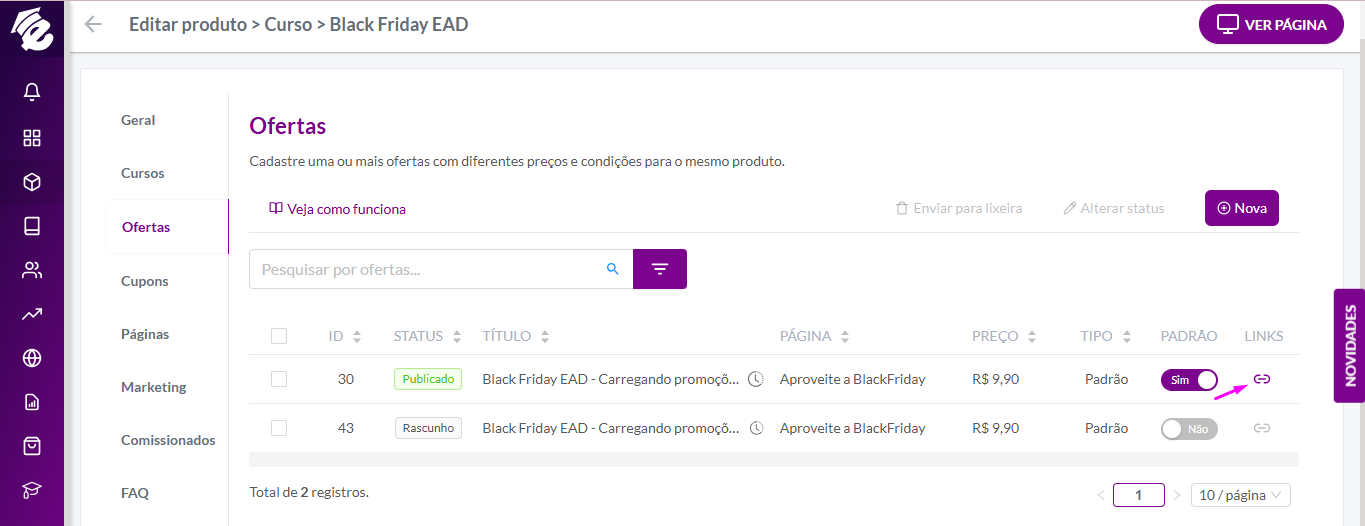Select the Marketing side tab

[x=154, y=387]
